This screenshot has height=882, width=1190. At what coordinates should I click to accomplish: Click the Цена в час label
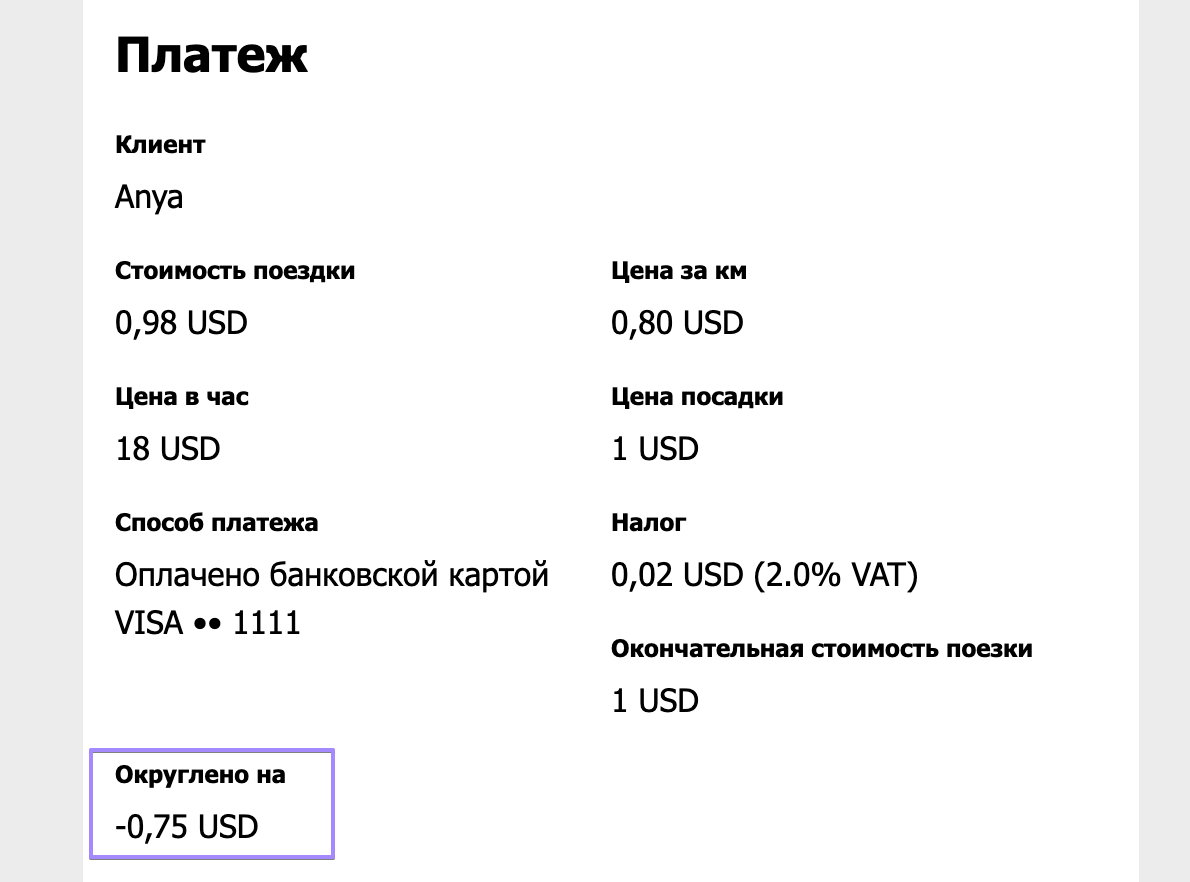(x=182, y=397)
